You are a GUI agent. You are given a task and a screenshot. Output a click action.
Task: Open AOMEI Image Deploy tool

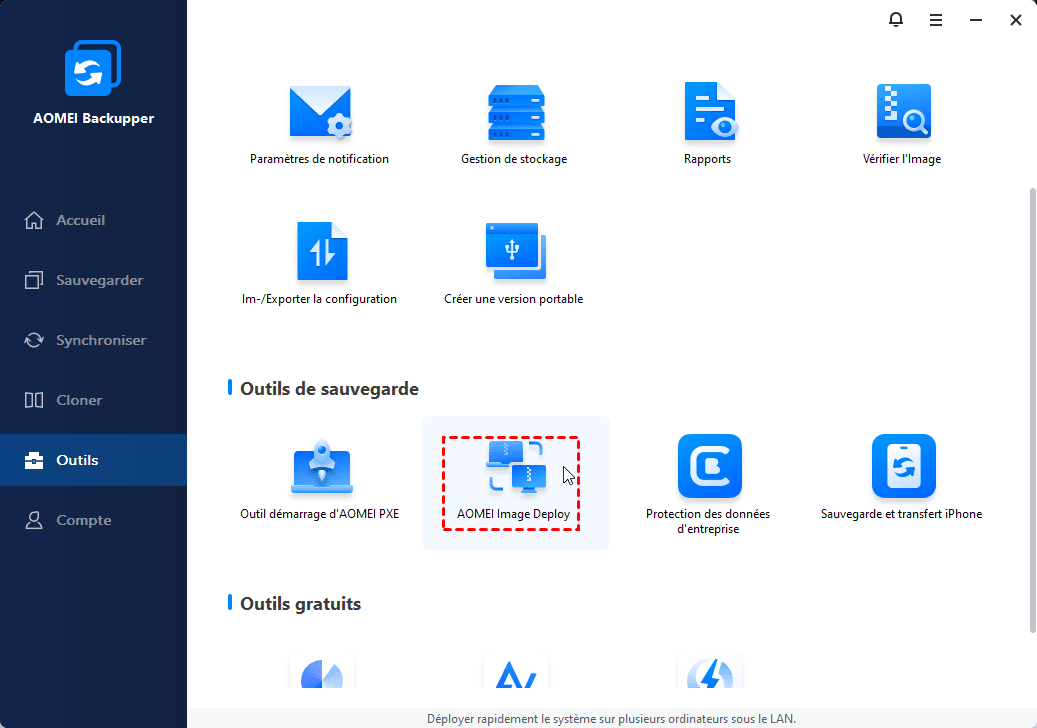(515, 483)
